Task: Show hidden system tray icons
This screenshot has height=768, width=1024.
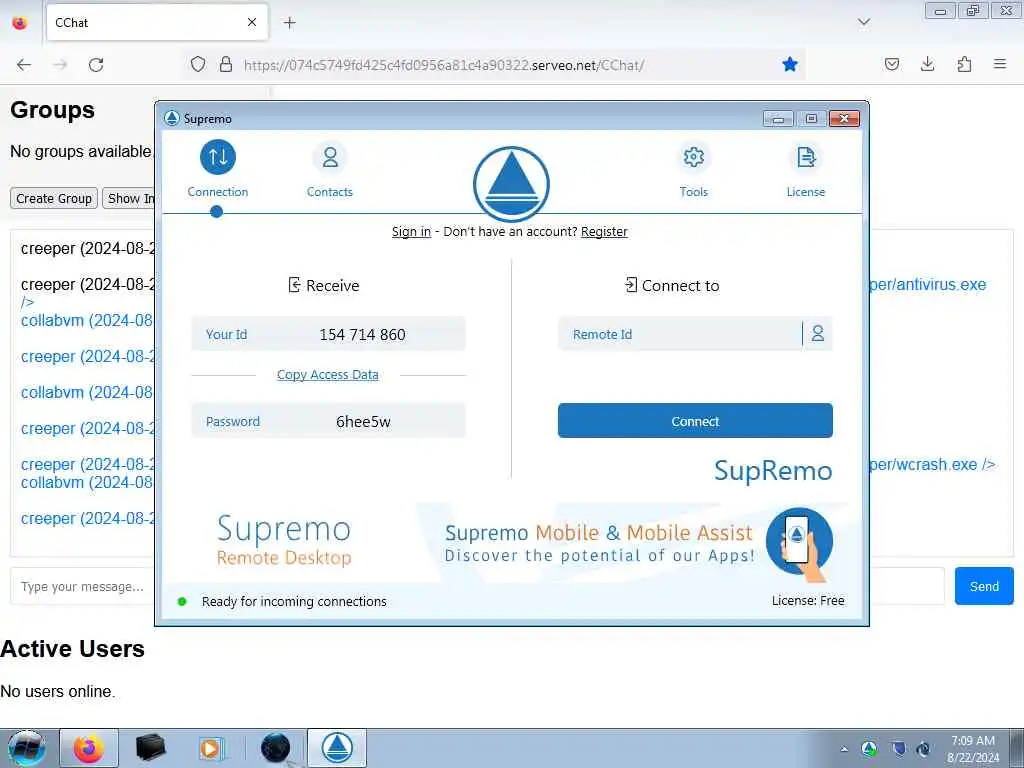Action: point(844,749)
